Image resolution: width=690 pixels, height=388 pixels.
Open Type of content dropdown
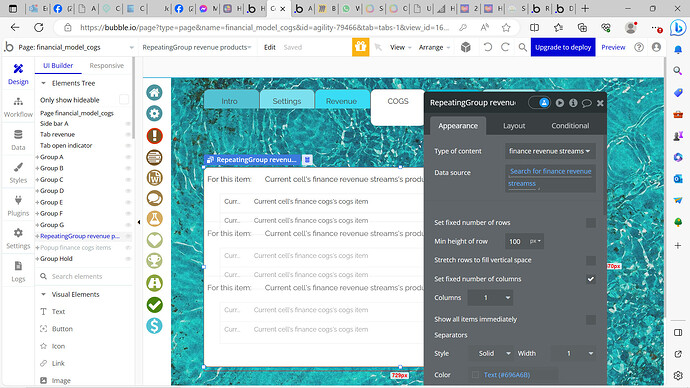pos(550,151)
